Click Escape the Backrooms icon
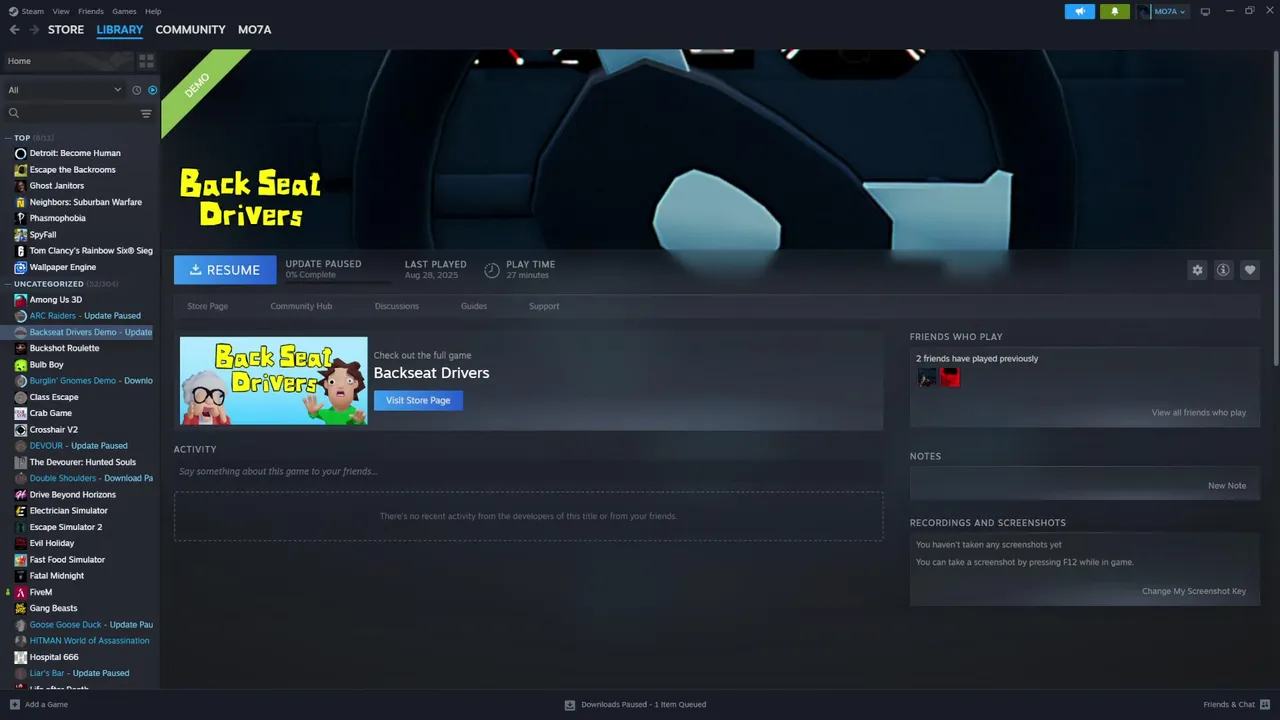The image size is (1280, 720). 20,170
